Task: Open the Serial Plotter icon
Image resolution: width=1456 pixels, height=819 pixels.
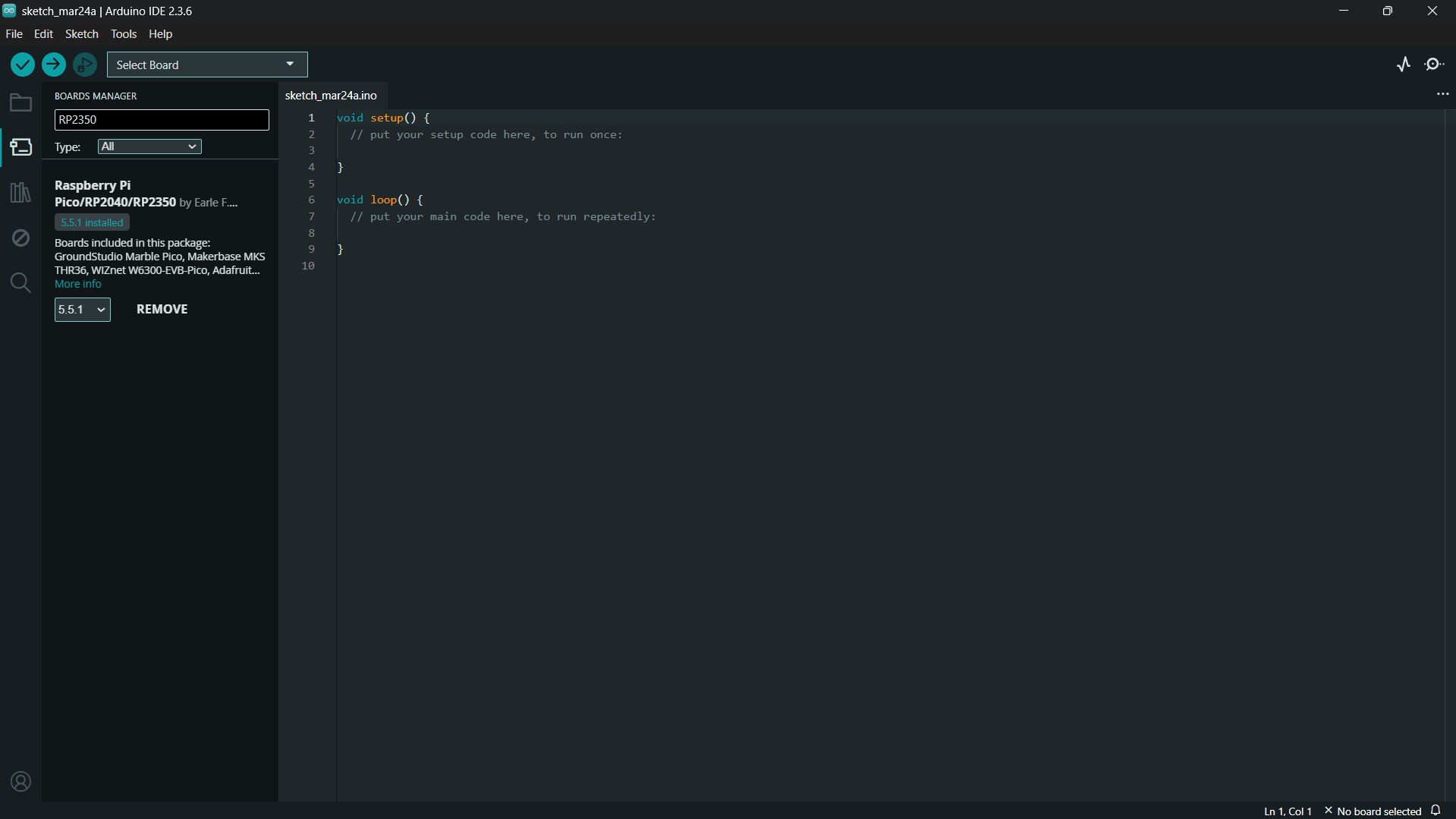Action: [1403, 65]
